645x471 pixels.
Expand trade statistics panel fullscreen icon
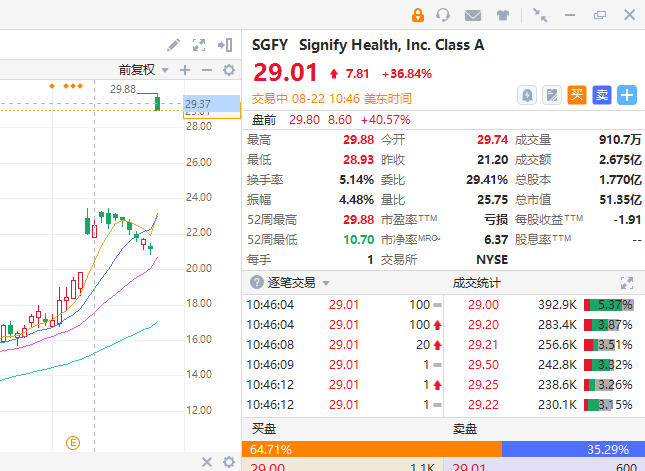[627, 283]
